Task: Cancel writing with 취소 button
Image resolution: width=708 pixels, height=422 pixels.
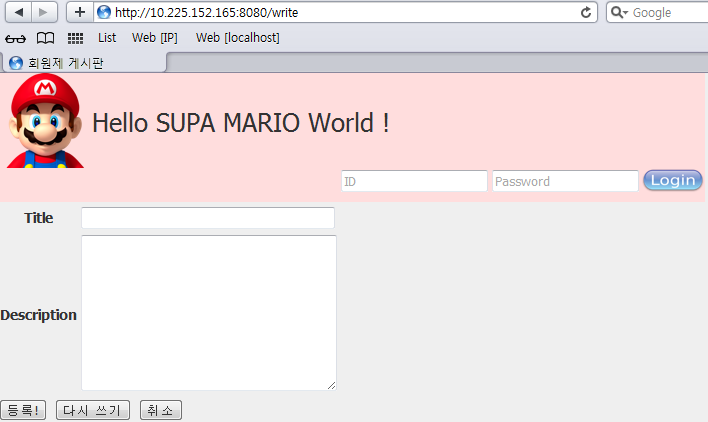Action: [x=161, y=410]
